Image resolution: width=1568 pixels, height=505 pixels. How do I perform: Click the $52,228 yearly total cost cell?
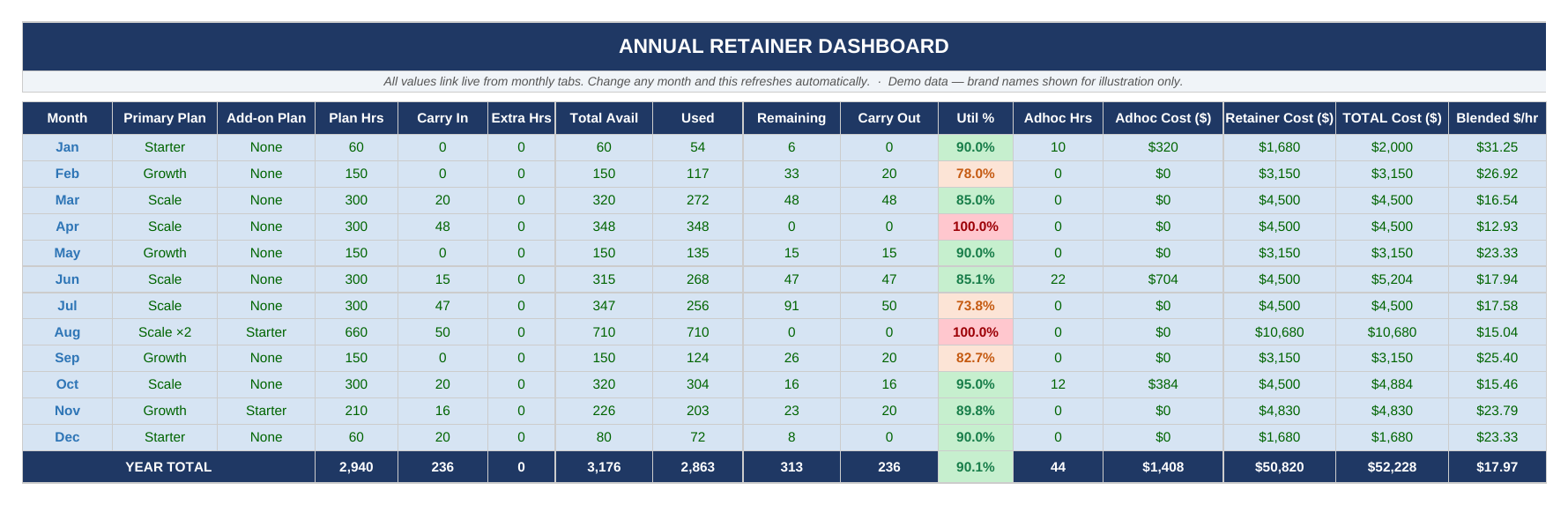(1392, 467)
